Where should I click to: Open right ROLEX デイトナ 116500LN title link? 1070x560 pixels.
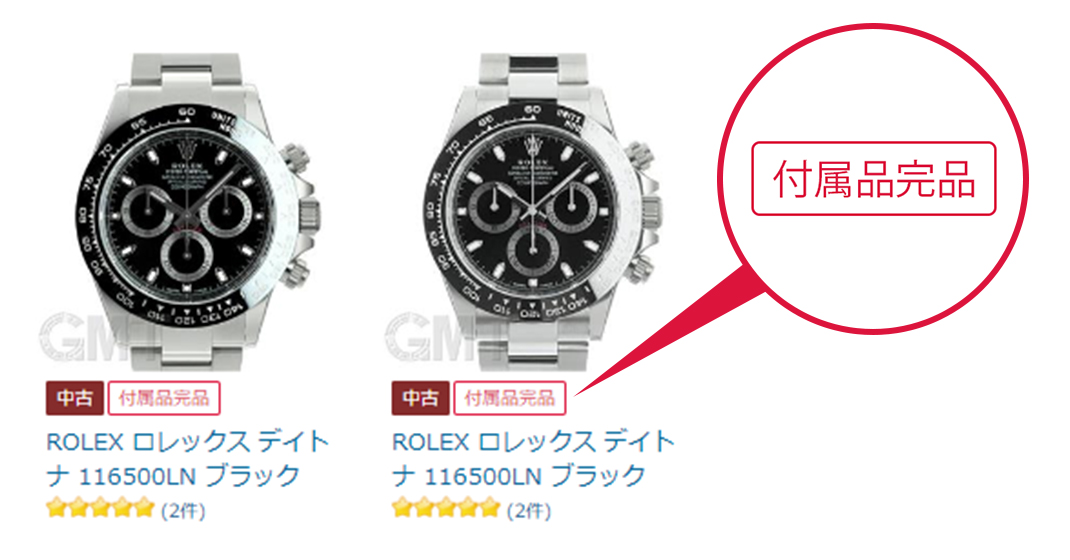[534, 458]
